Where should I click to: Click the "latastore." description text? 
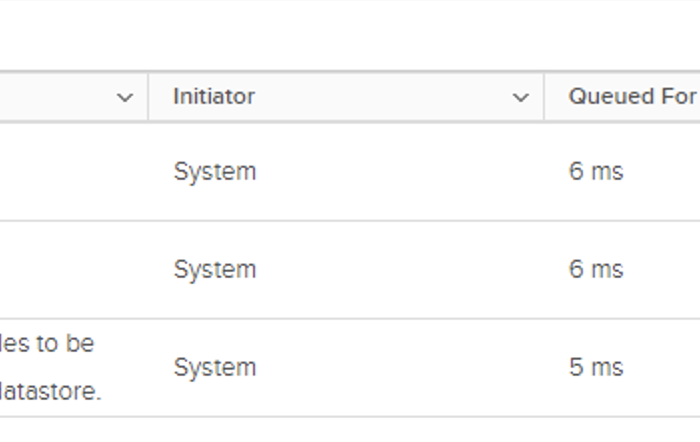tap(51, 392)
